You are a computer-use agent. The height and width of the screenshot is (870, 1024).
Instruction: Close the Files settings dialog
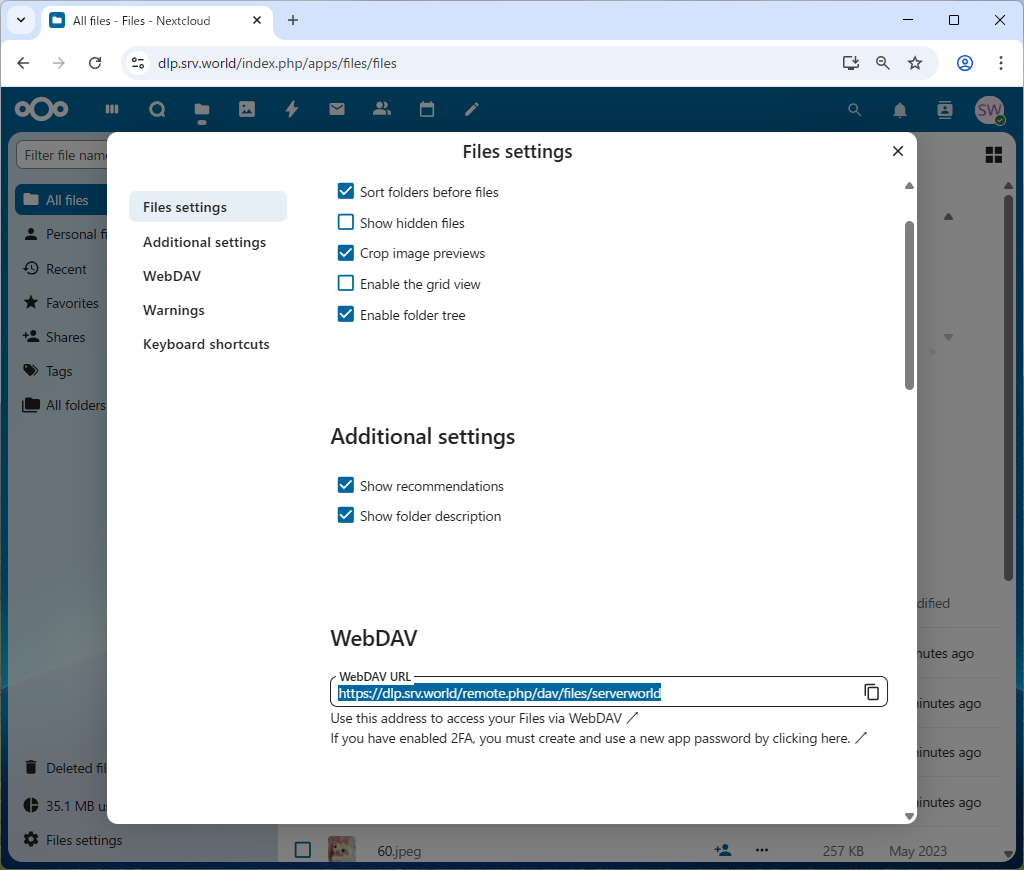point(897,151)
